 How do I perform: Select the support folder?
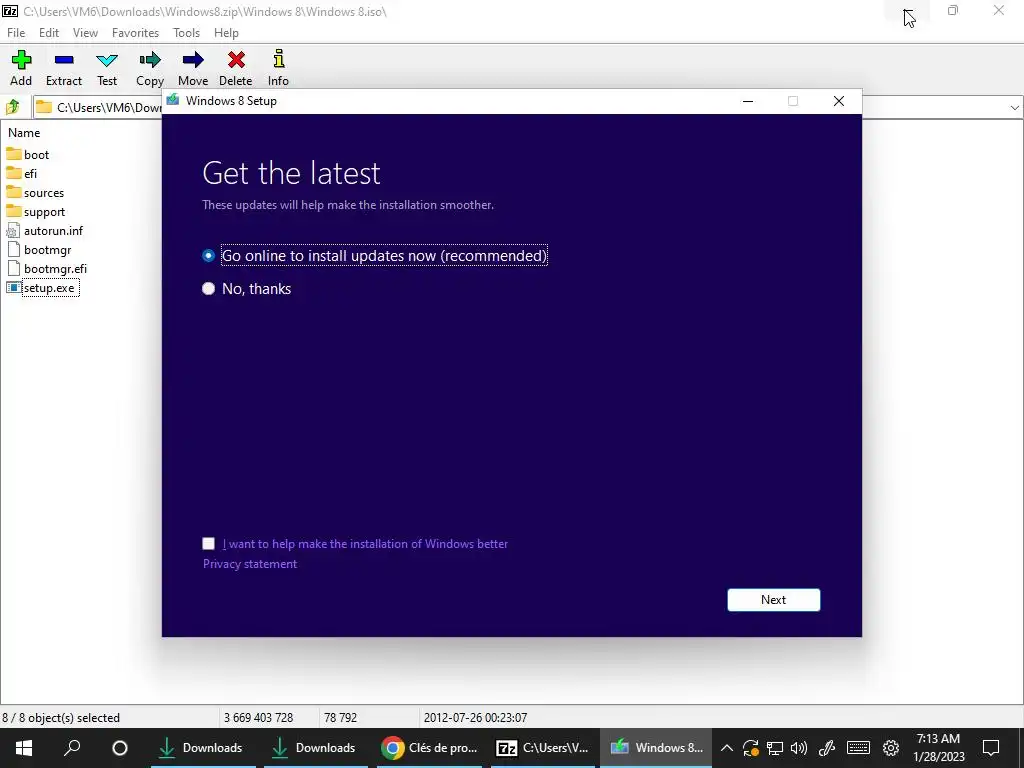(x=35, y=212)
